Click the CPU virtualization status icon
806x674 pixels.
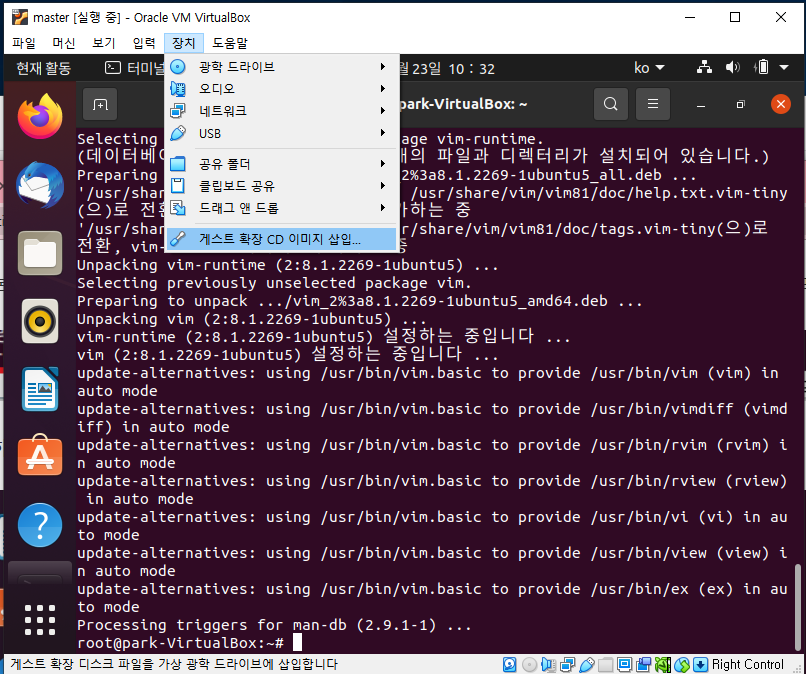pos(663,665)
